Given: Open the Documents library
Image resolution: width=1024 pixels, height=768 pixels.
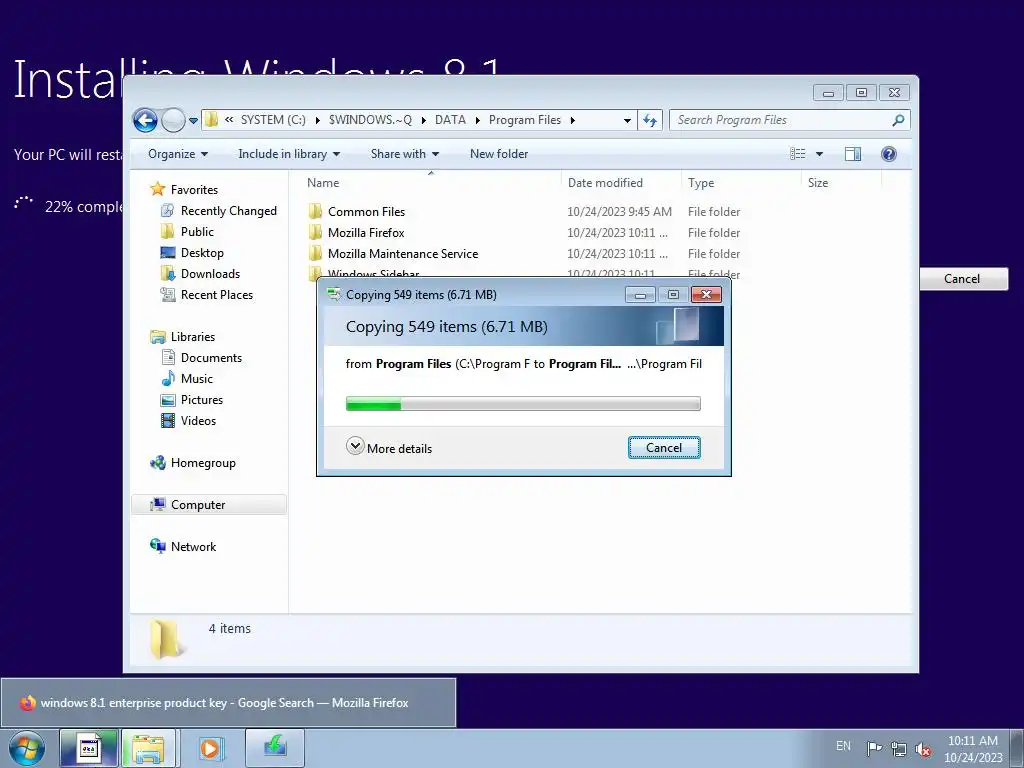Looking at the screenshot, I should [x=211, y=358].
